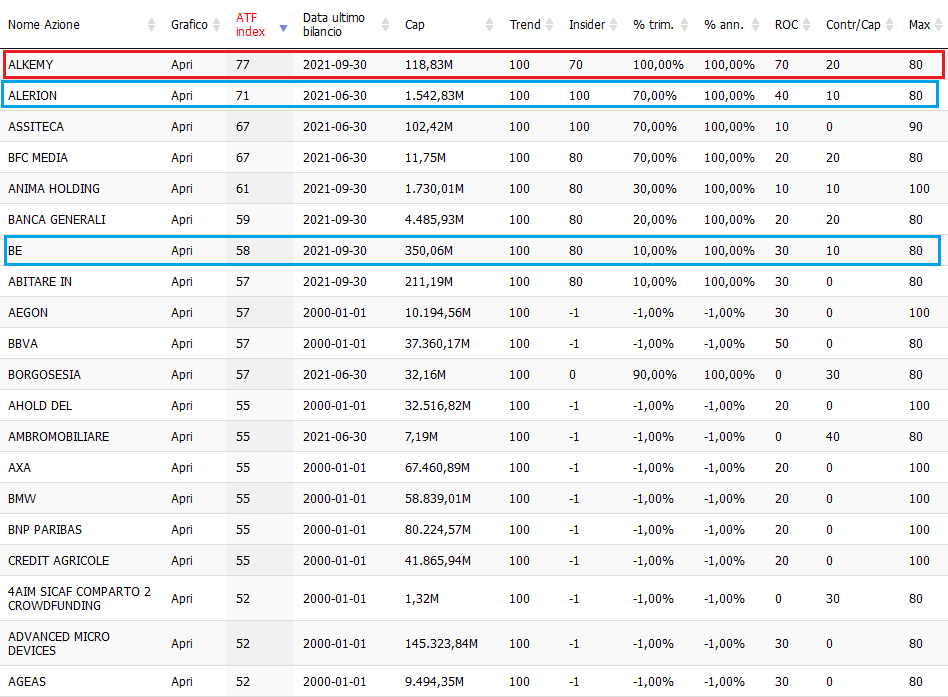The width and height of the screenshot is (948, 697).
Task: Click the BORGOSESIA name cell
Action: coord(44,375)
